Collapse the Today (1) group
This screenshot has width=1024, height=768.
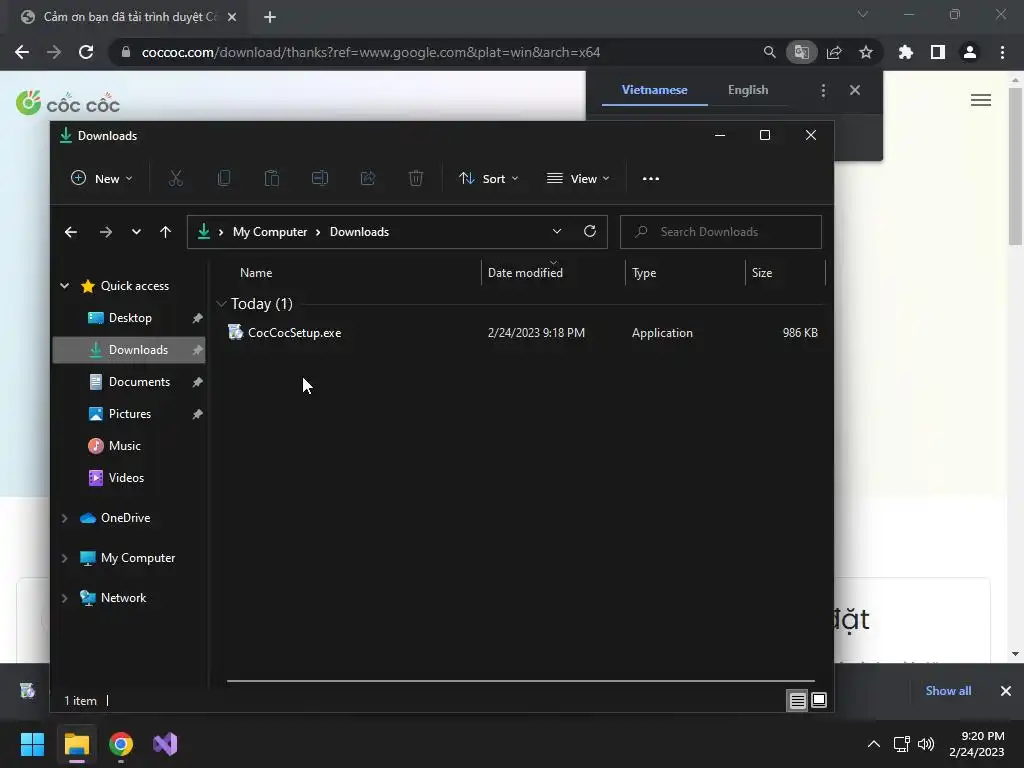point(221,304)
